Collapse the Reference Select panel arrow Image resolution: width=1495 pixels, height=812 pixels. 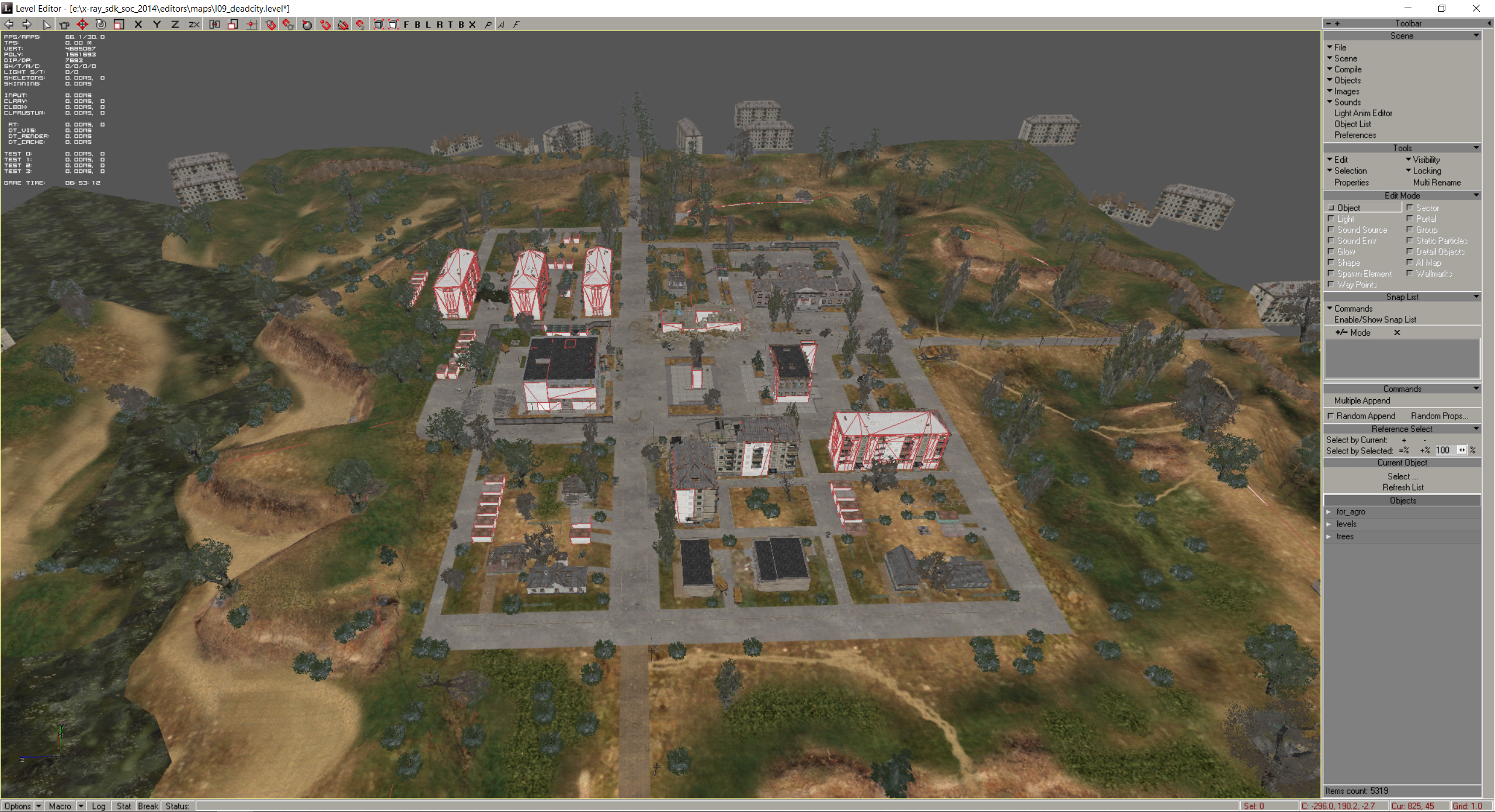click(1476, 429)
